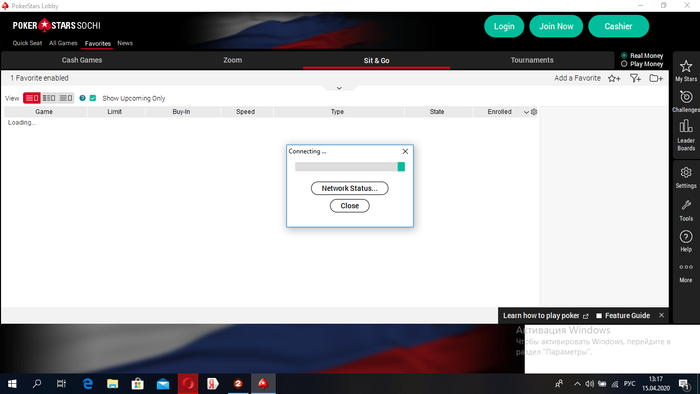The image size is (700, 394).
Task: Select the second list view layout icon
Action: (x=49, y=98)
